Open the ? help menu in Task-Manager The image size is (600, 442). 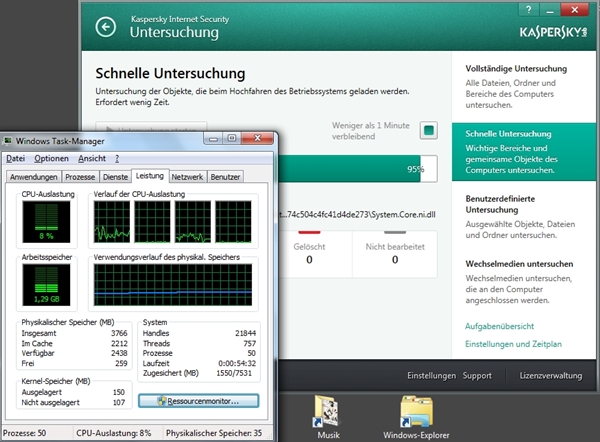[x=117, y=158]
